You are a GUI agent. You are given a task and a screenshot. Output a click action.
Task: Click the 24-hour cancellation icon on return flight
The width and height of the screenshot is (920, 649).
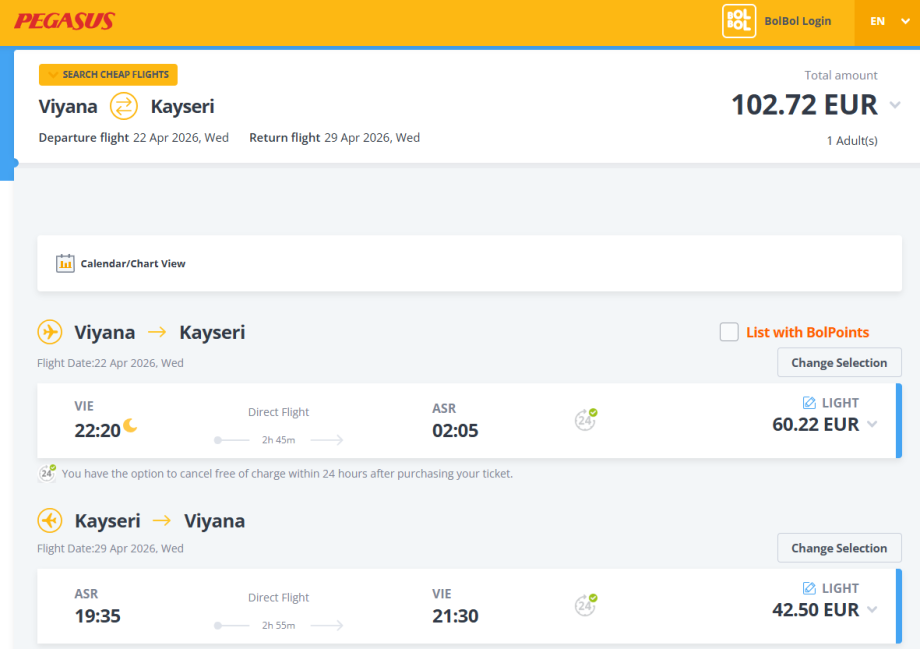click(586, 605)
